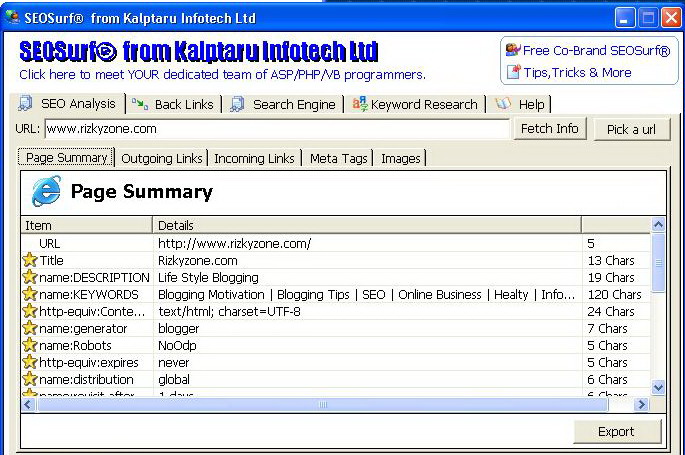Click the Free Co-Brand SEOSurf icon
This screenshot has width=685, height=455.
click(513, 49)
